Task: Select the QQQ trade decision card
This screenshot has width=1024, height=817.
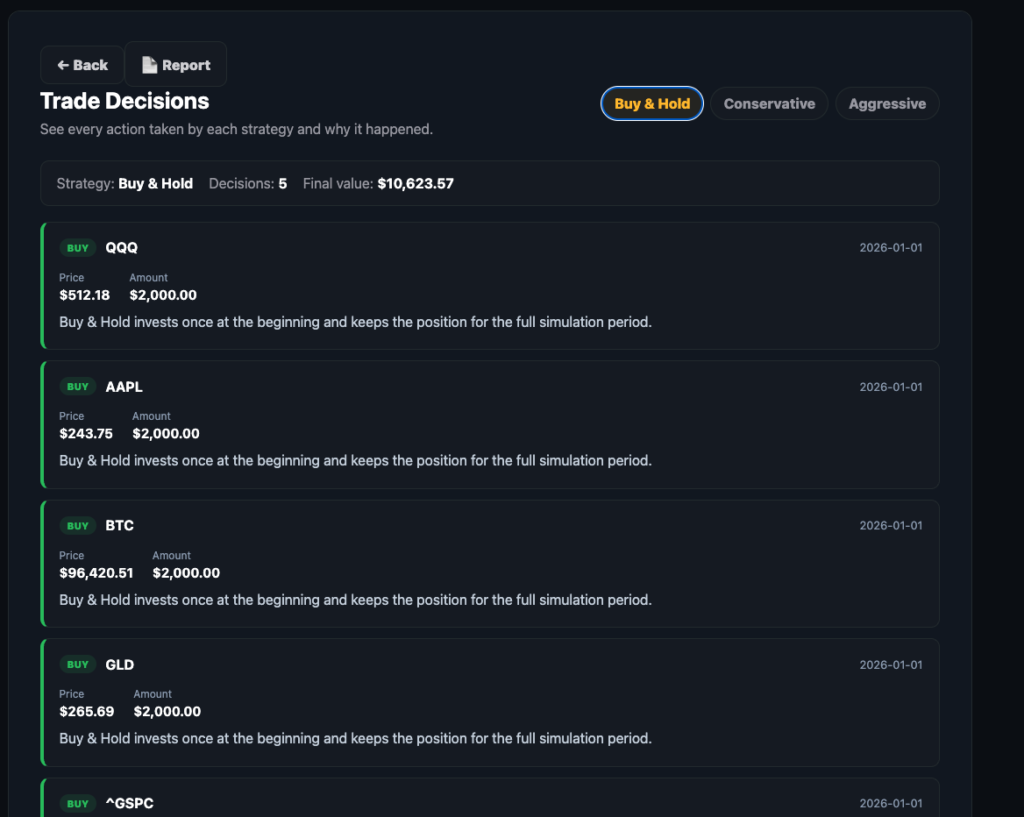Action: 490,285
